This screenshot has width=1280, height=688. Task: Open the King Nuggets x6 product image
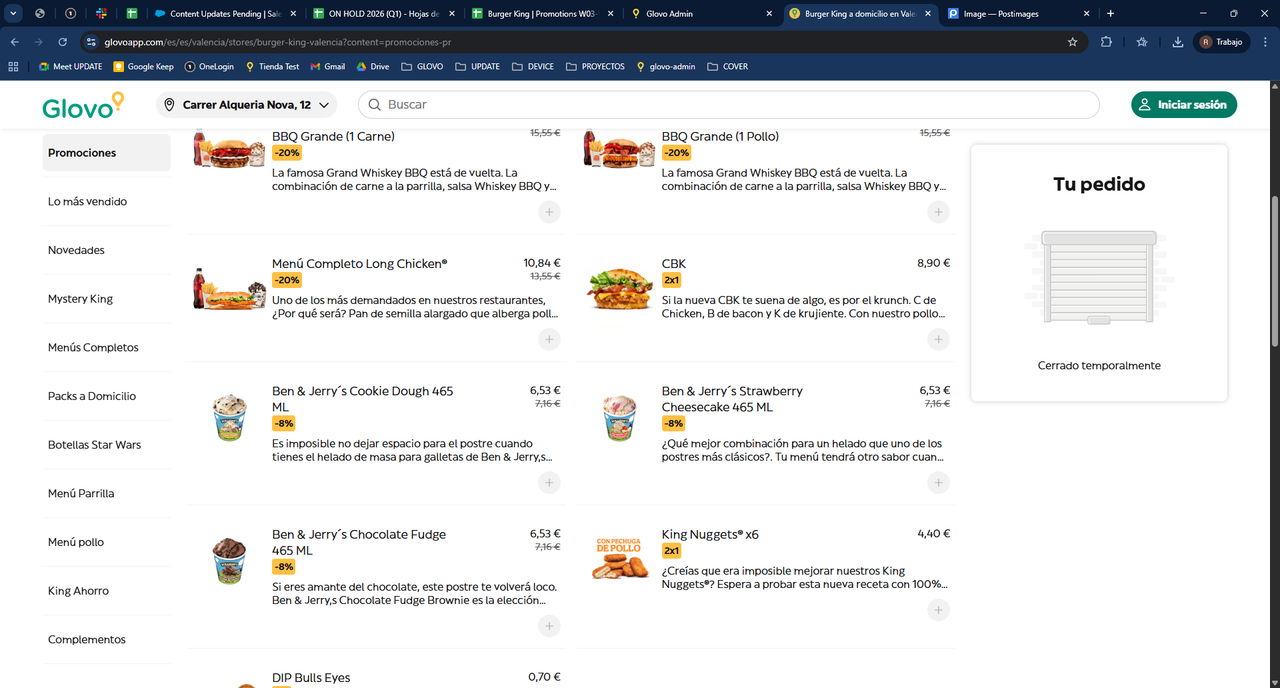pos(619,560)
